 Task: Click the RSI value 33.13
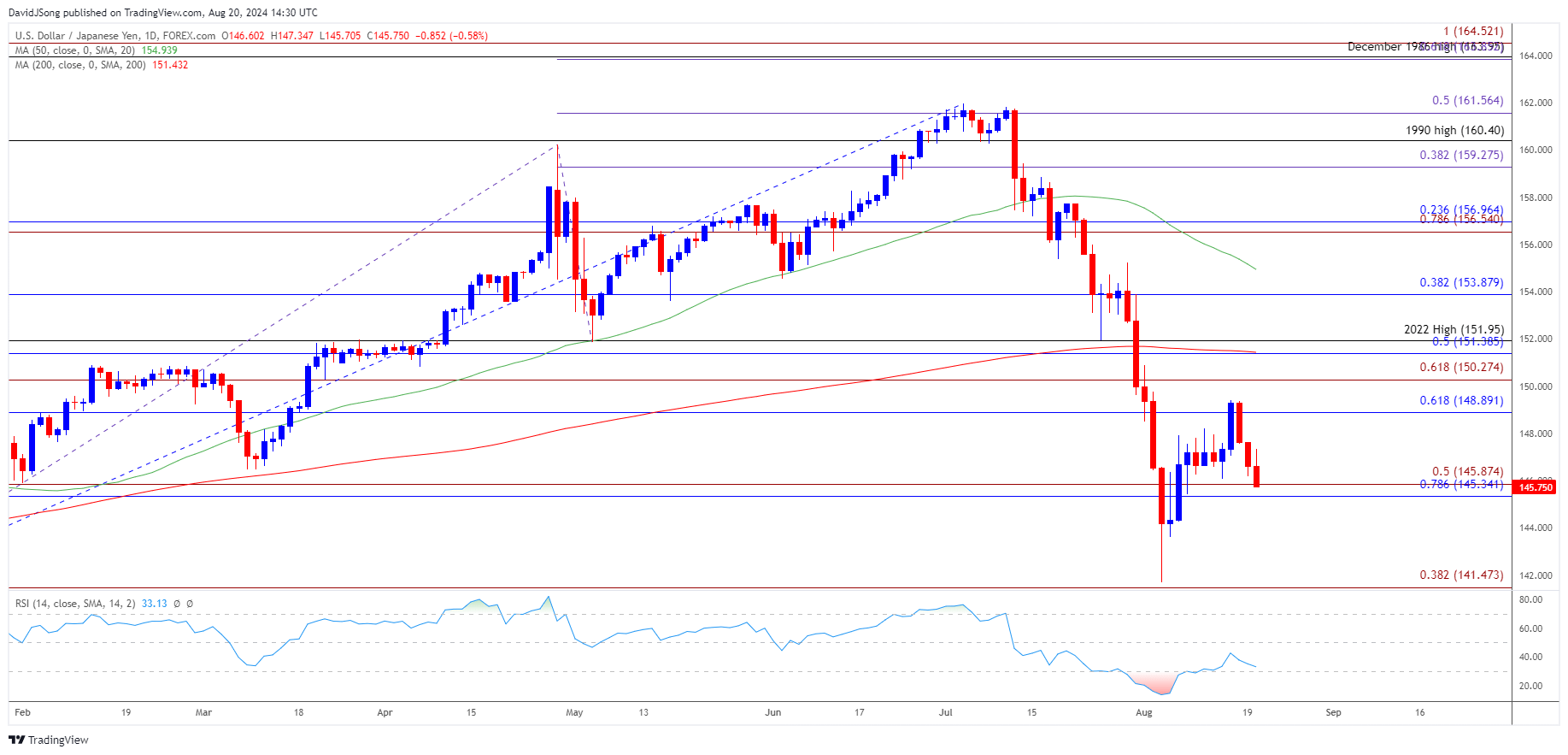point(155,604)
